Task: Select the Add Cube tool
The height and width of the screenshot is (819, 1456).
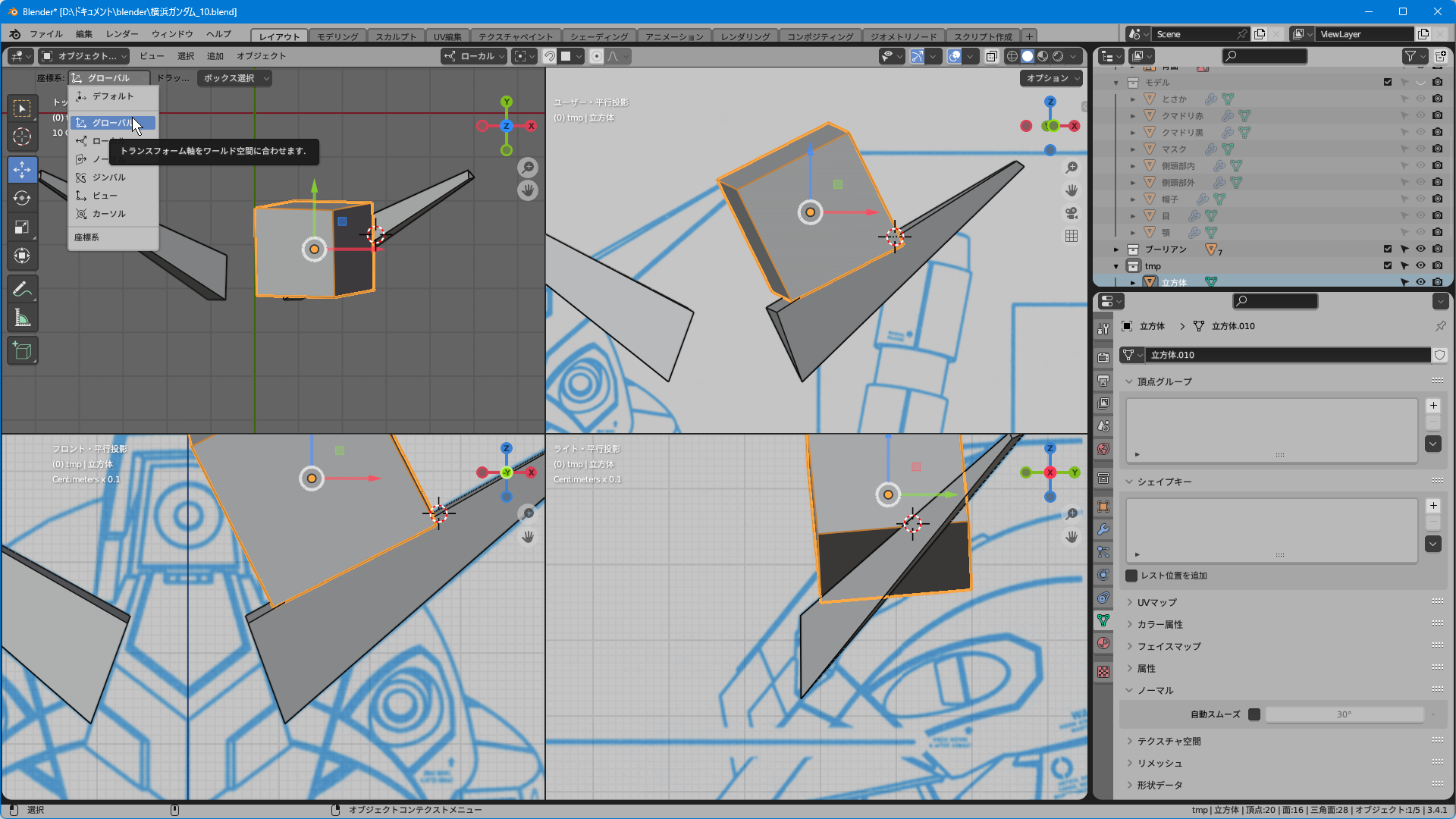Action: coord(22,350)
